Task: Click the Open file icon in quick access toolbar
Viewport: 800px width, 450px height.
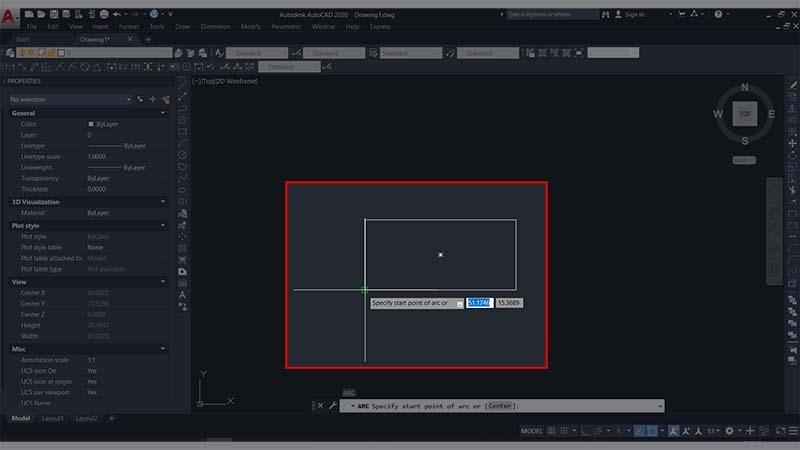Action: click(x=41, y=14)
